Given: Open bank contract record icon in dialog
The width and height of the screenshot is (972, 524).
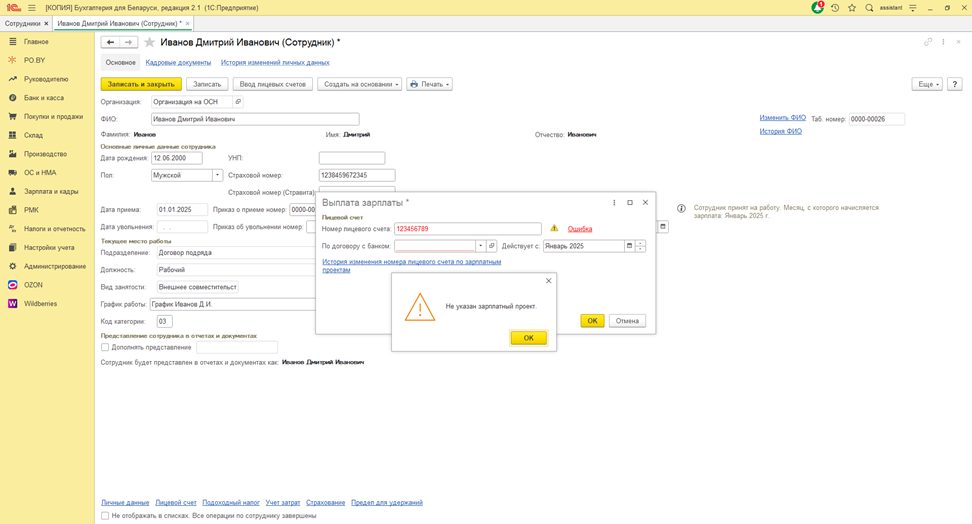Looking at the screenshot, I should [x=492, y=246].
